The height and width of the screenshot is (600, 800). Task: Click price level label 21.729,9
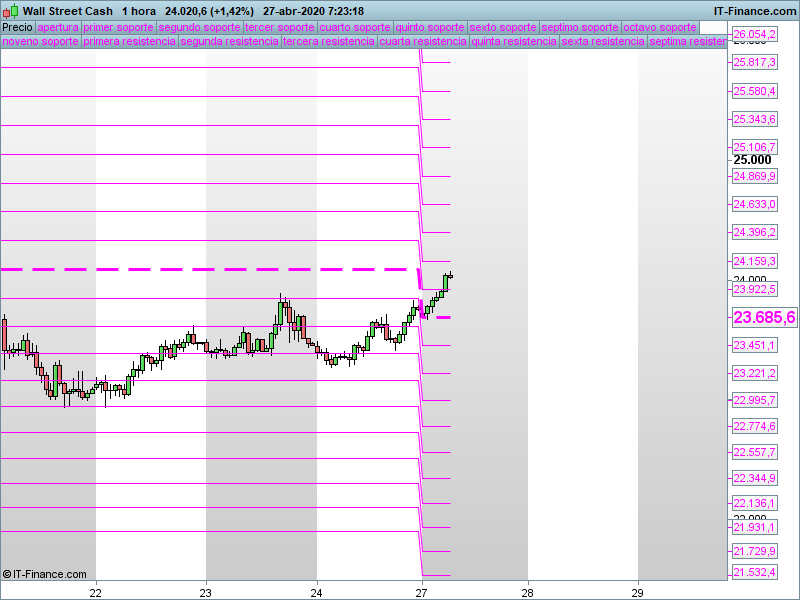click(755, 552)
